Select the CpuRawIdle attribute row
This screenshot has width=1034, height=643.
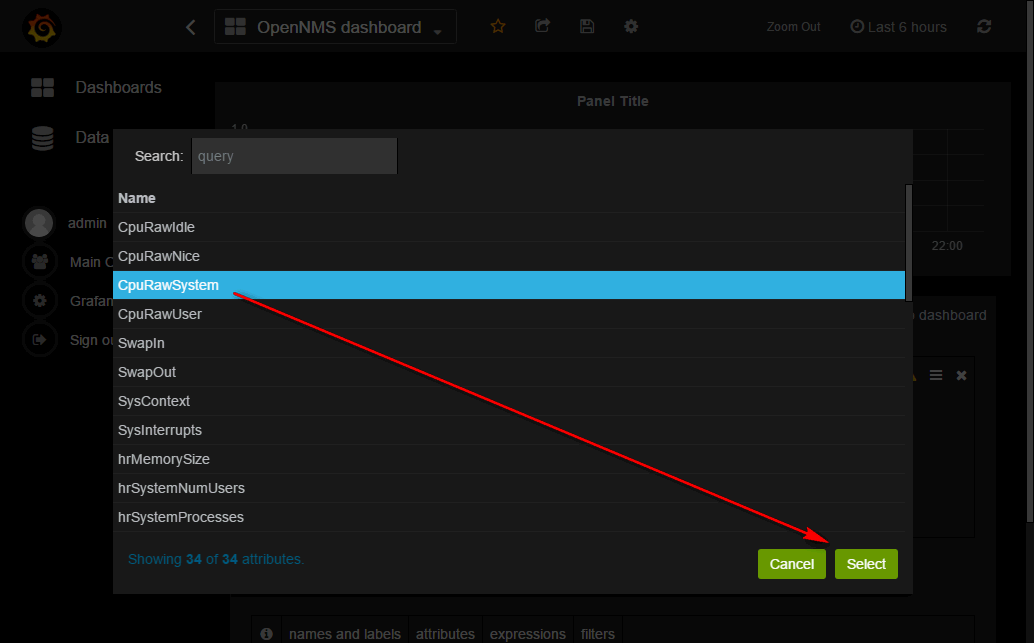[x=508, y=227]
